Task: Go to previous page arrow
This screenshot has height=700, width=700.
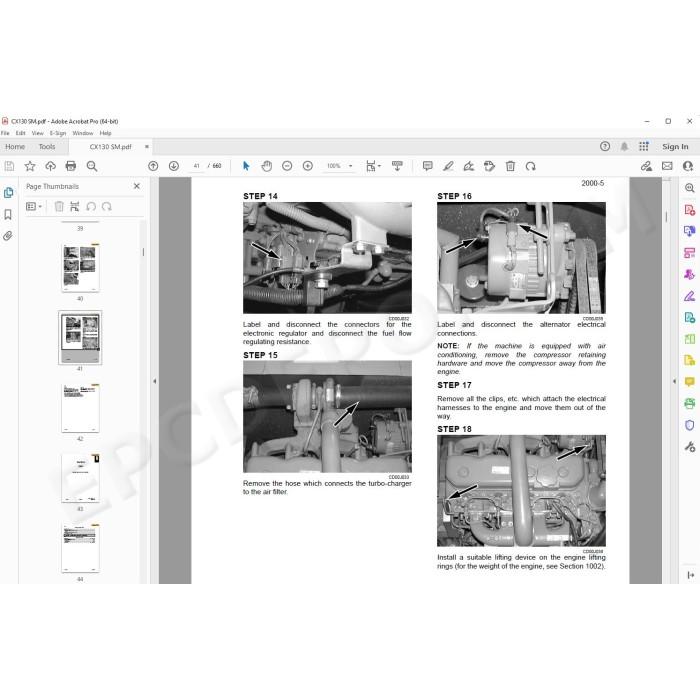Action: 153,166
